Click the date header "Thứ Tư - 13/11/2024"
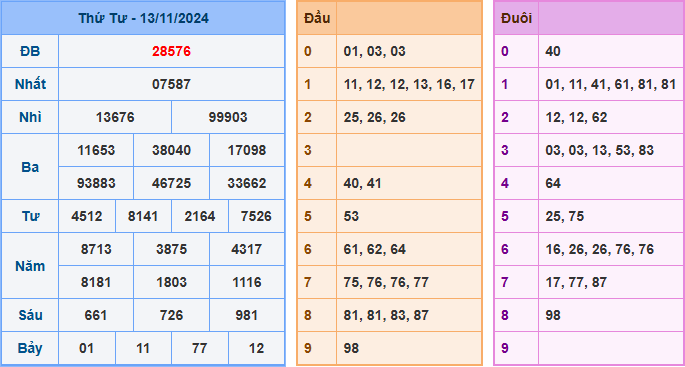The width and height of the screenshot is (685, 367). point(143,18)
